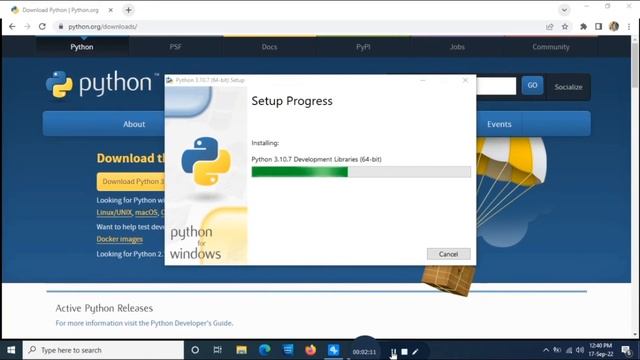Click the browser forward arrow
This screenshot has height=360, width=640.
(x=27, y=27)
